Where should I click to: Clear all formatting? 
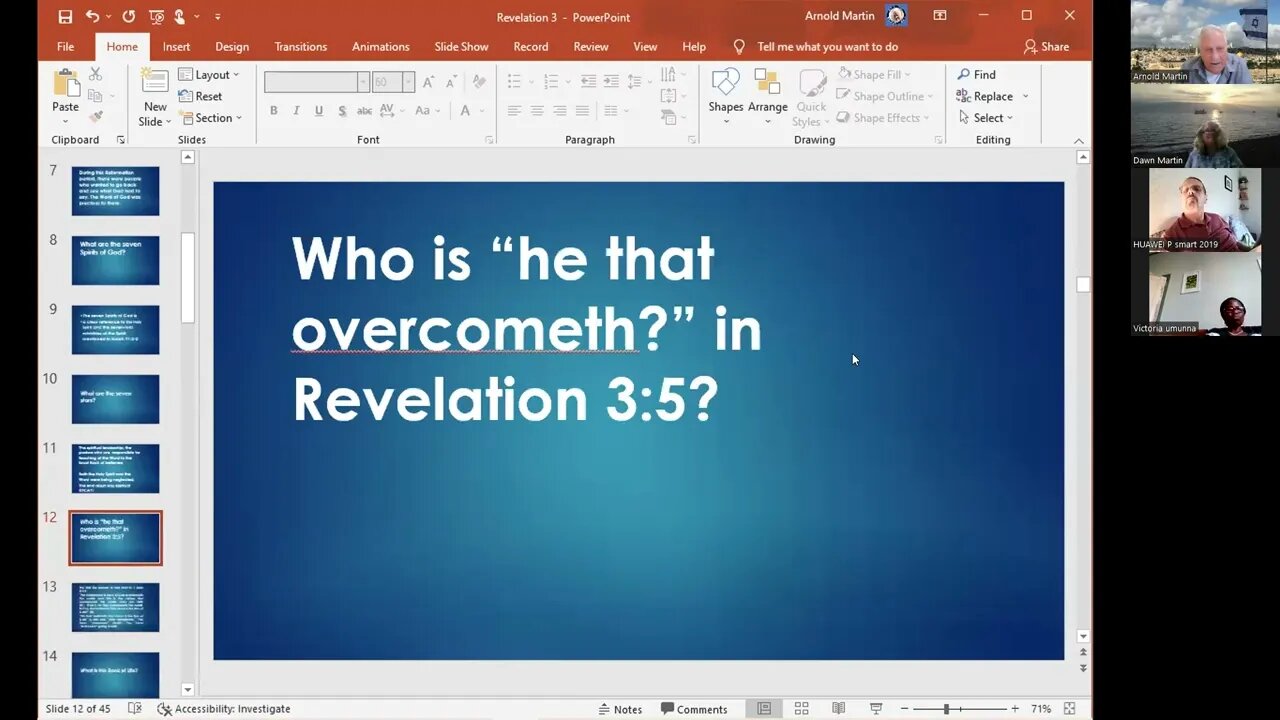[479, 82]
